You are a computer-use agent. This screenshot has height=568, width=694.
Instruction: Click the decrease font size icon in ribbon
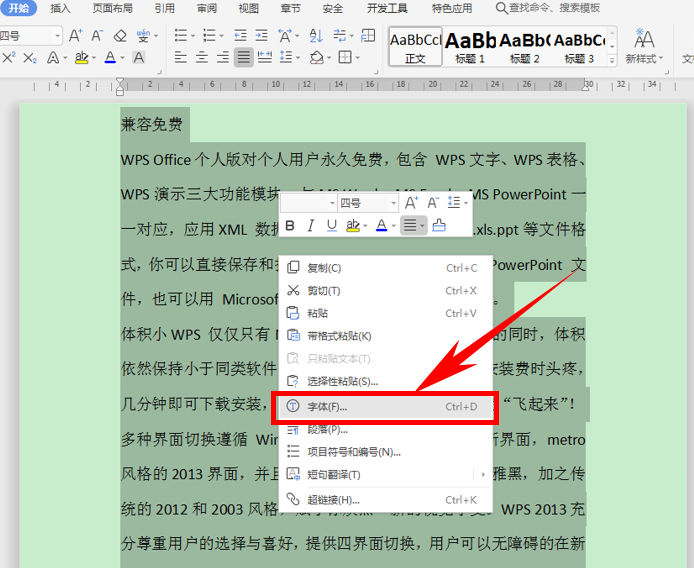(x=97, y=35)
